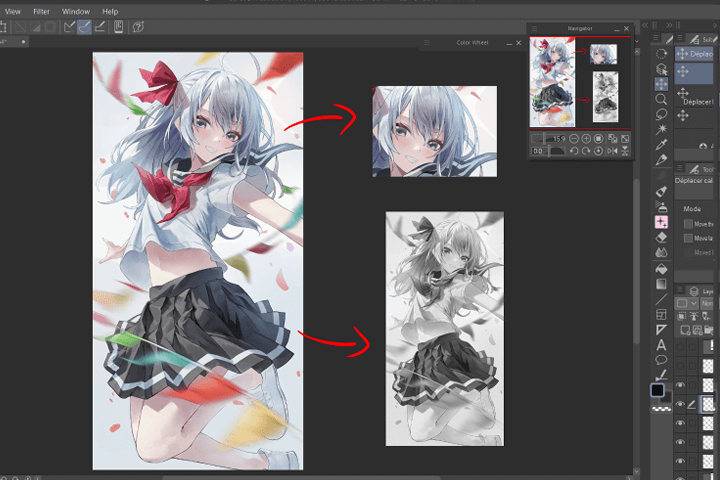Reset rotation in the Navigator
This screenshot has height=480, width=720.
point(598,151)
